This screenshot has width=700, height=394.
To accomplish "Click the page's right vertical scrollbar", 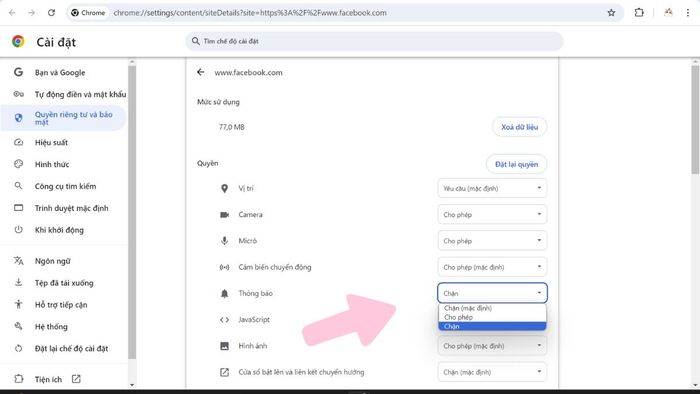I will 695,120.
